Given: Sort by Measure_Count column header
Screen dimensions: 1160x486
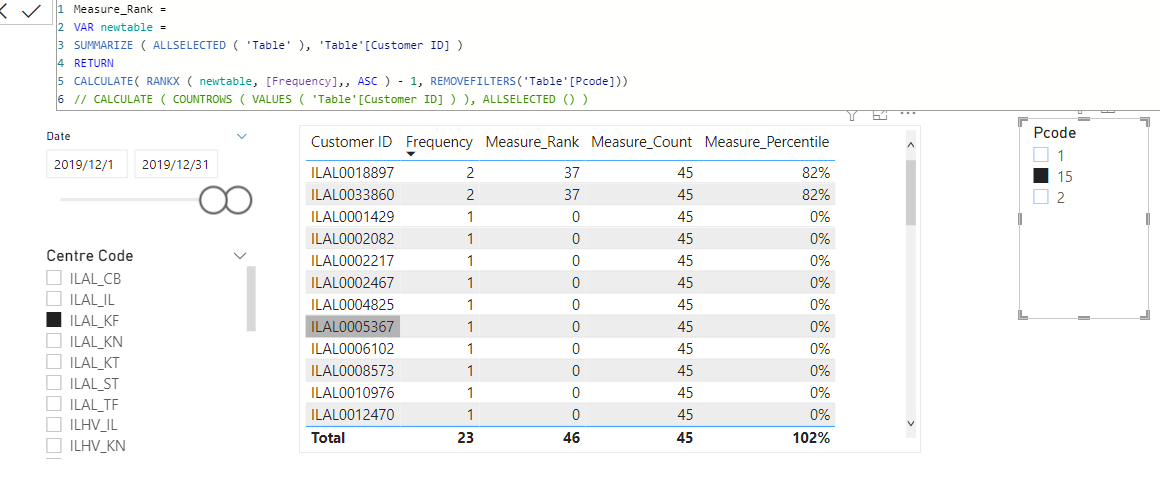Looking at the screenshot, I should coord(641,142).
